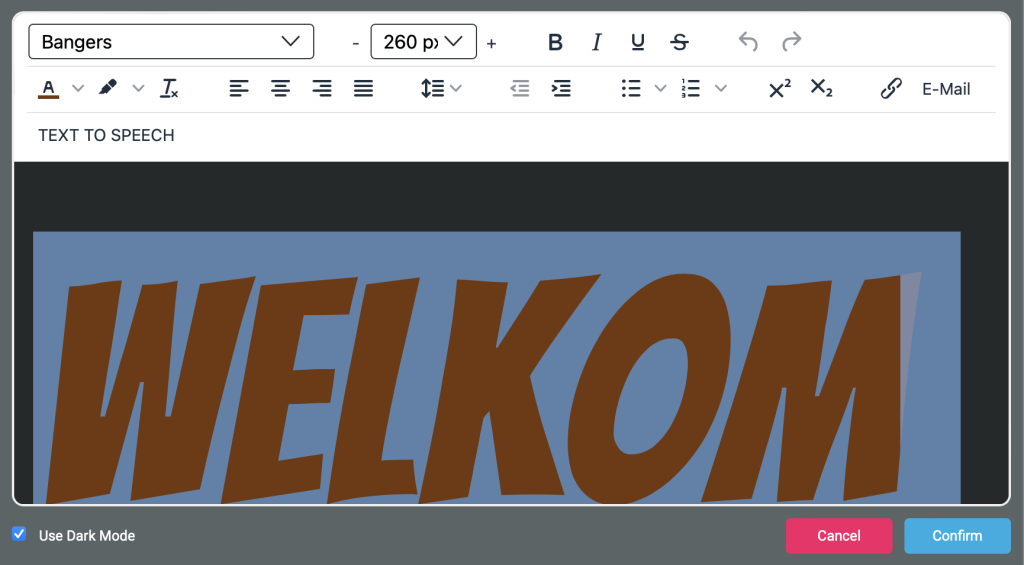Apply superscript formatting

click(779, 89)
